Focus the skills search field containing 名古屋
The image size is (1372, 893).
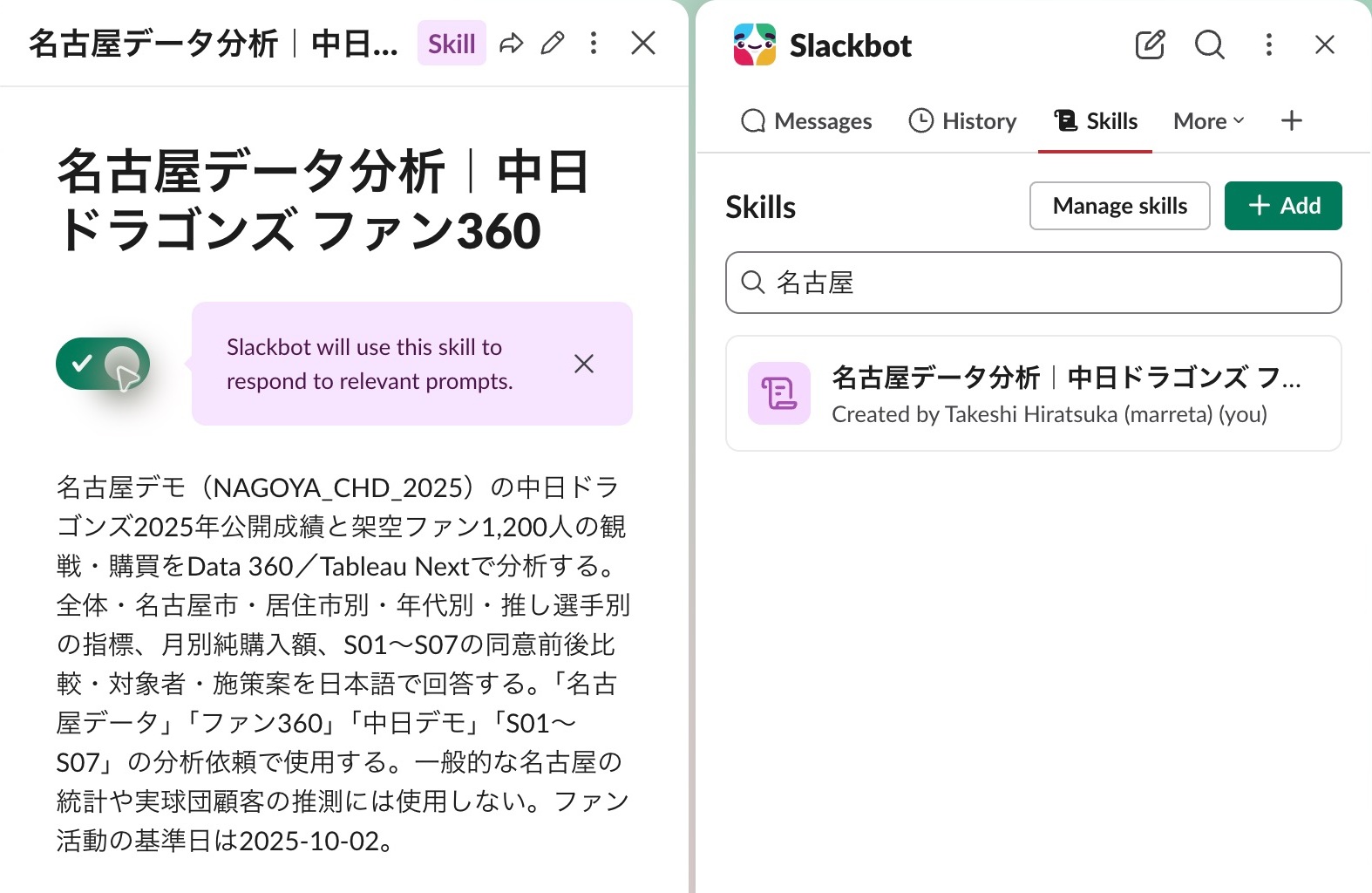1034,283
